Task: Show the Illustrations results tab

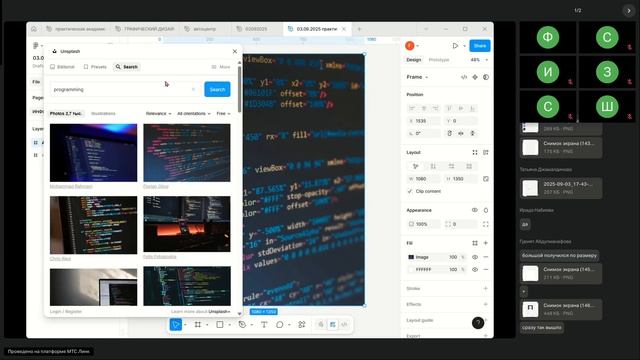Action: click(103, 113)
